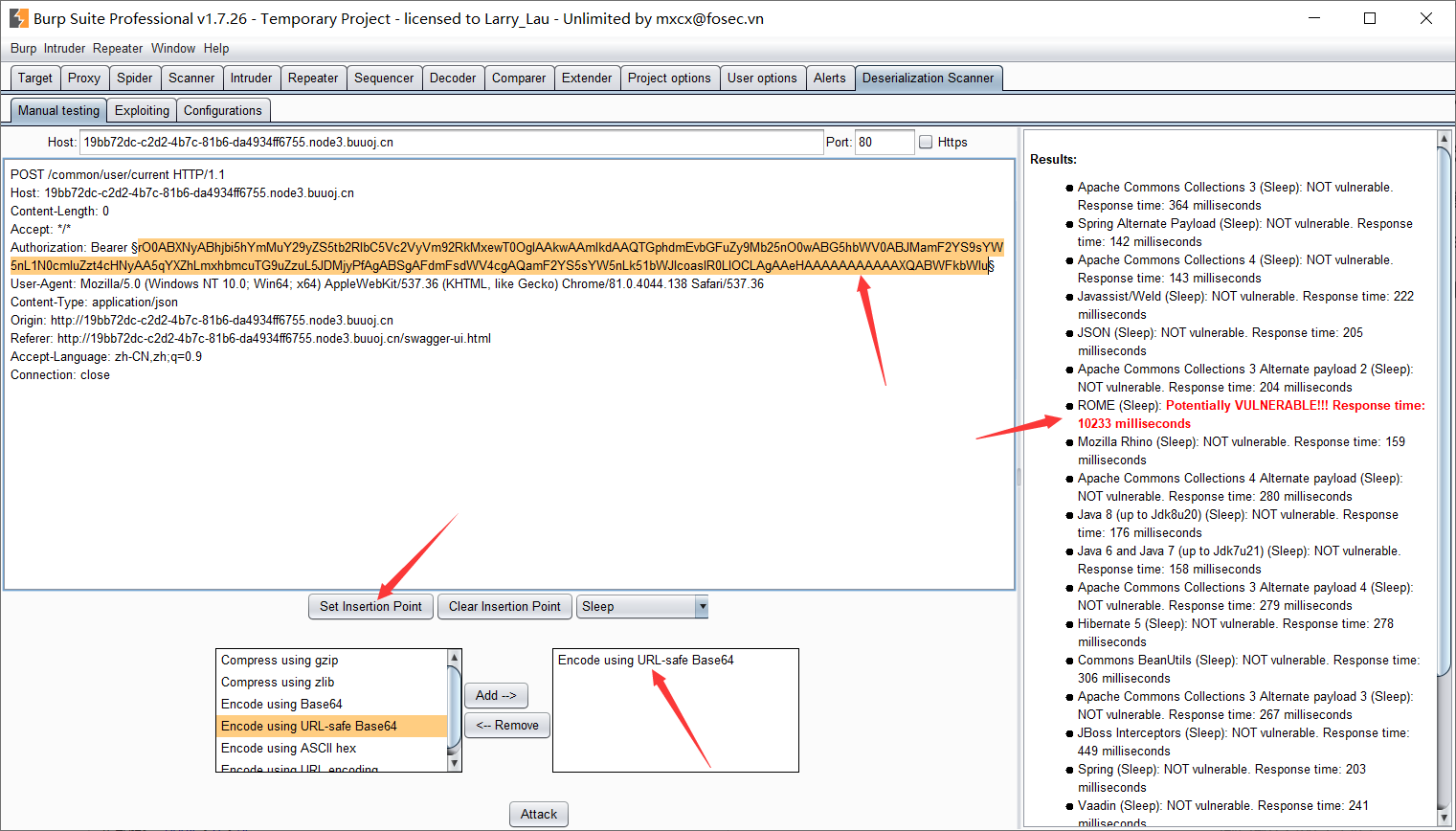Click the <-- Remove button
The image size is (1456, 831).
pyautogui.click(x=507, y=726)
